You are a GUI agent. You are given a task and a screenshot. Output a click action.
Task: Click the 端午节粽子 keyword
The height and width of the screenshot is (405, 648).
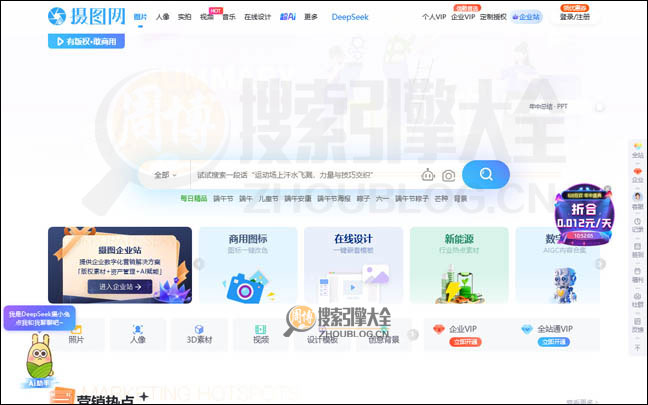(412, 199)
